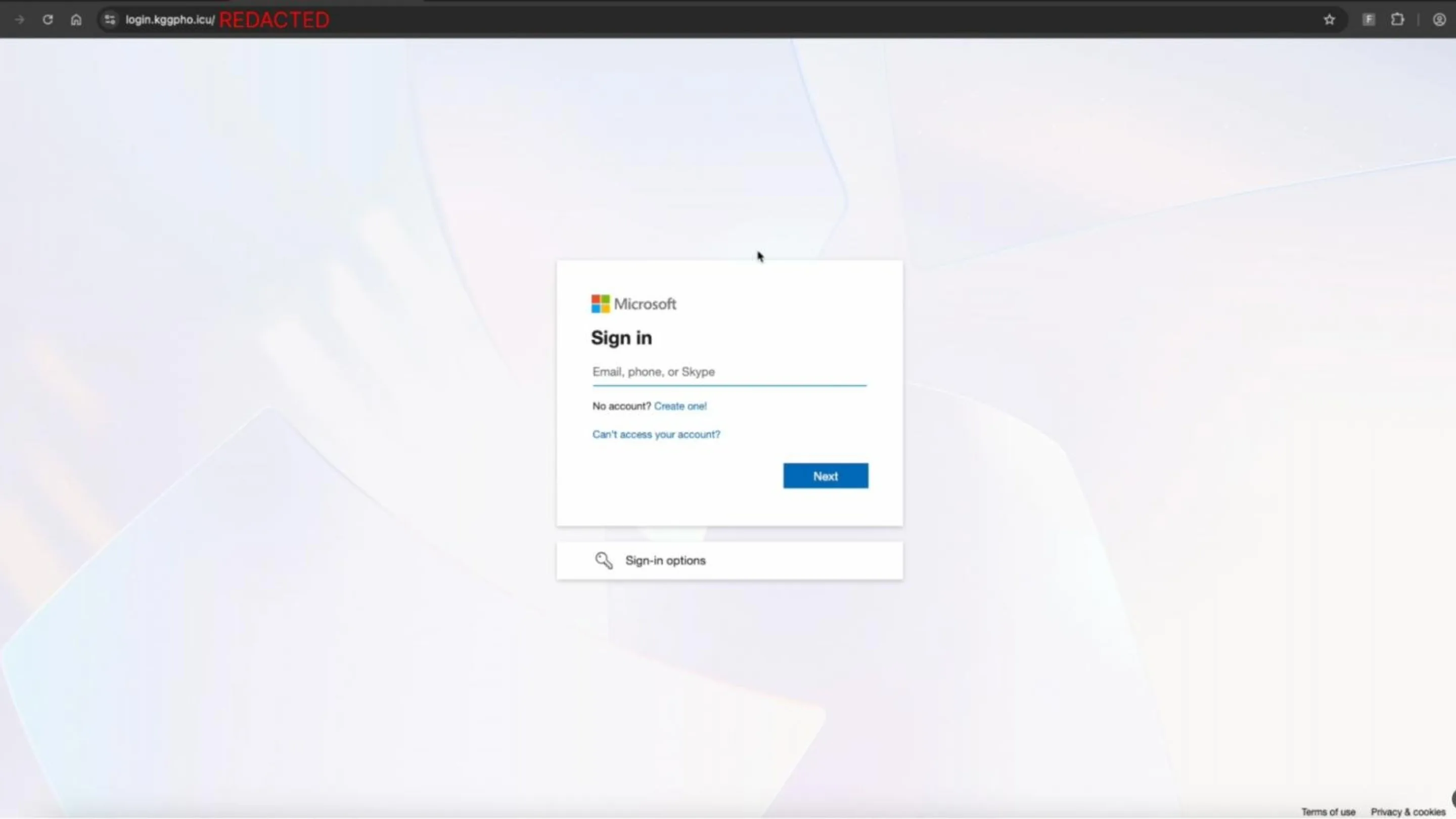Open the browser profile avatar menu
Screen dimensions: 1456x819
point(1438,19)
